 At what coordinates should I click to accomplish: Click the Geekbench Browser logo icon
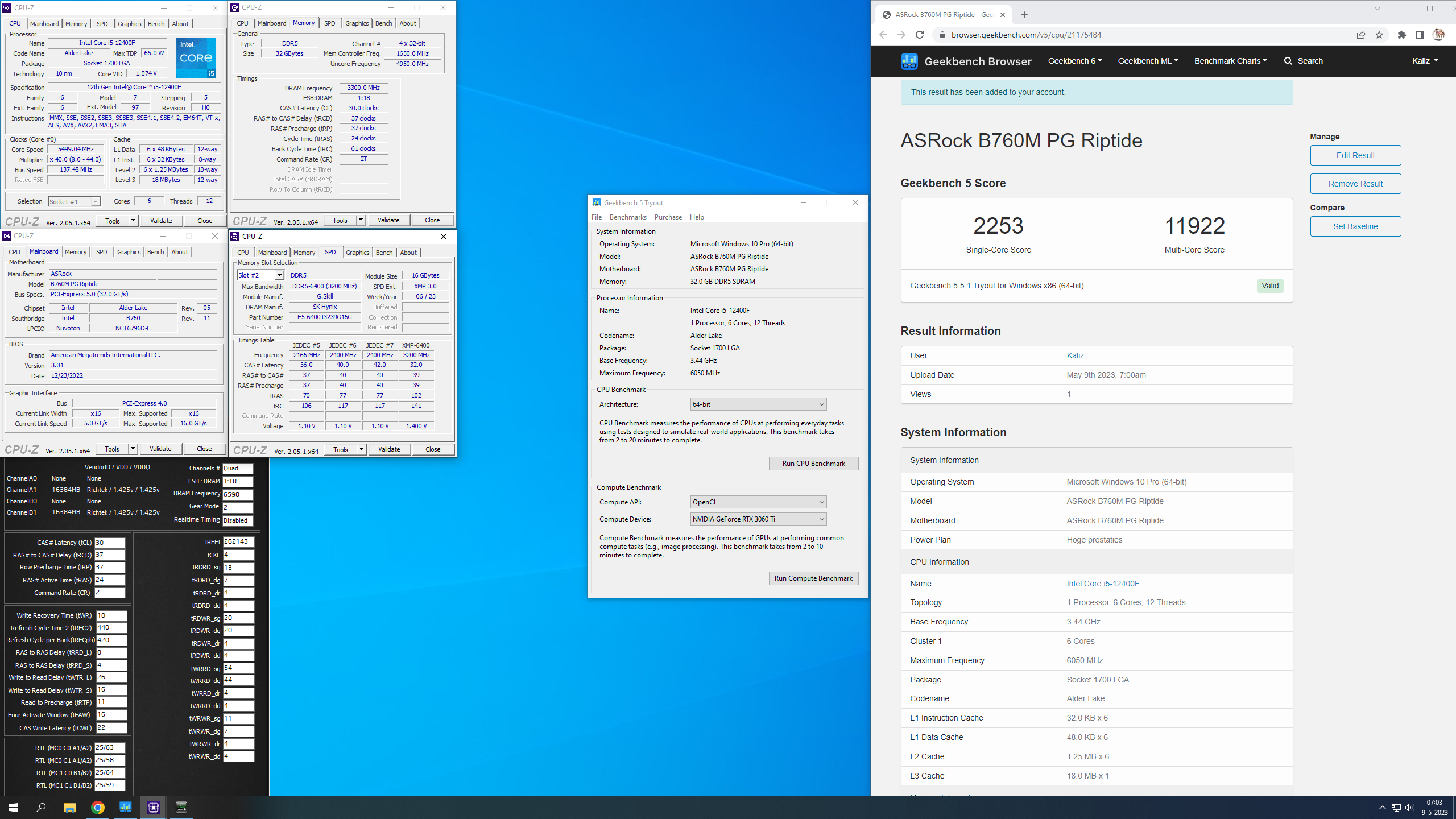pos(909,61)
